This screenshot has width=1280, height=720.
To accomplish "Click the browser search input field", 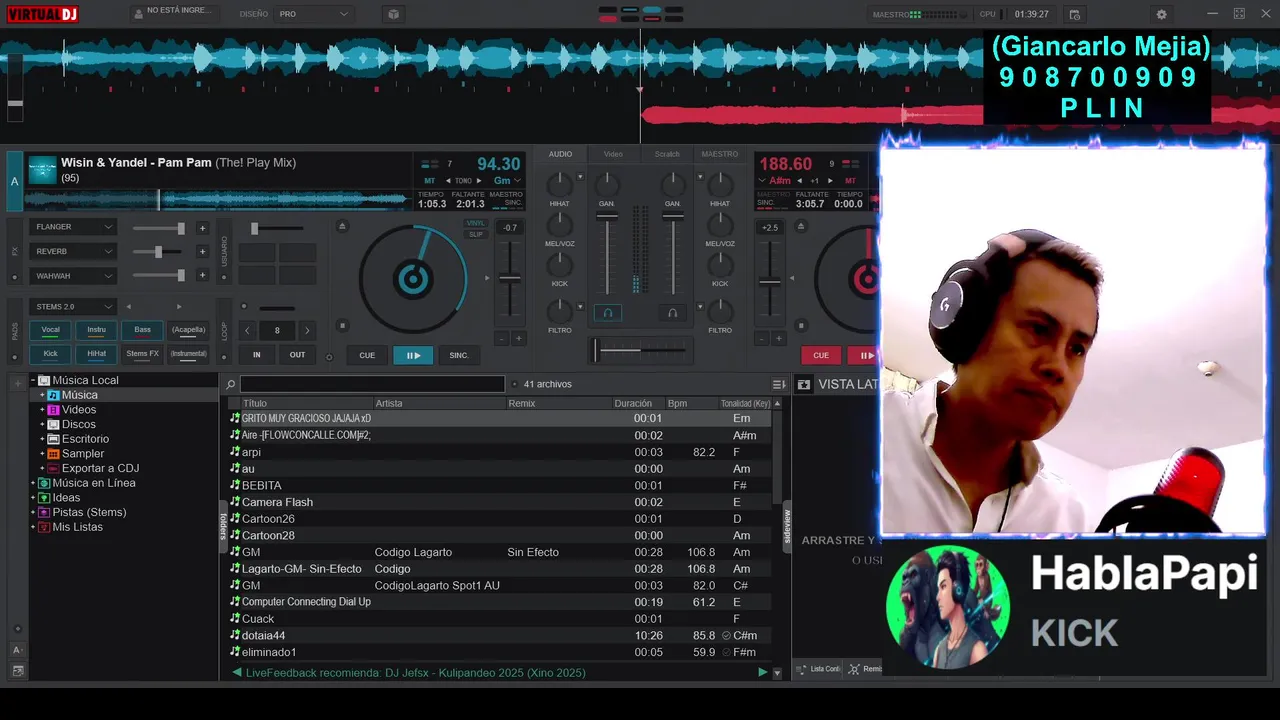I will tap(372, 384).
